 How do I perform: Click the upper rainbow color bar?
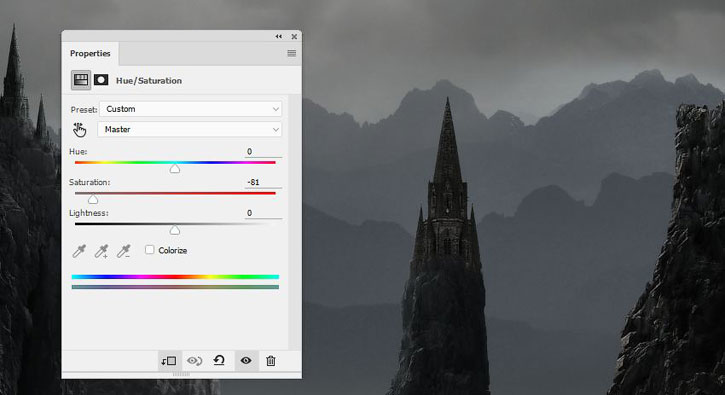point(175,277)
